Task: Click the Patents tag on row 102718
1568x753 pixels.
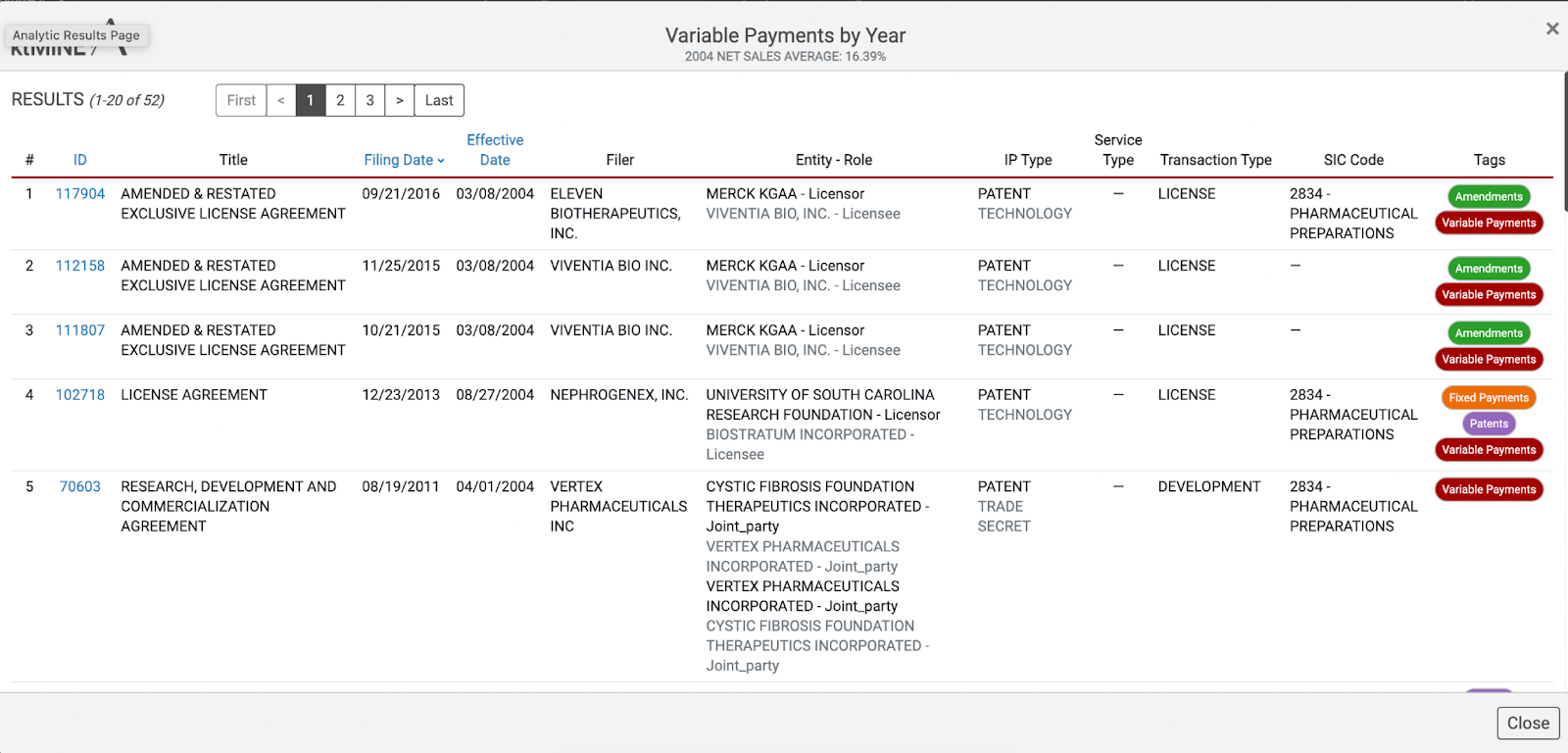Action: (x=1489, y=425)
